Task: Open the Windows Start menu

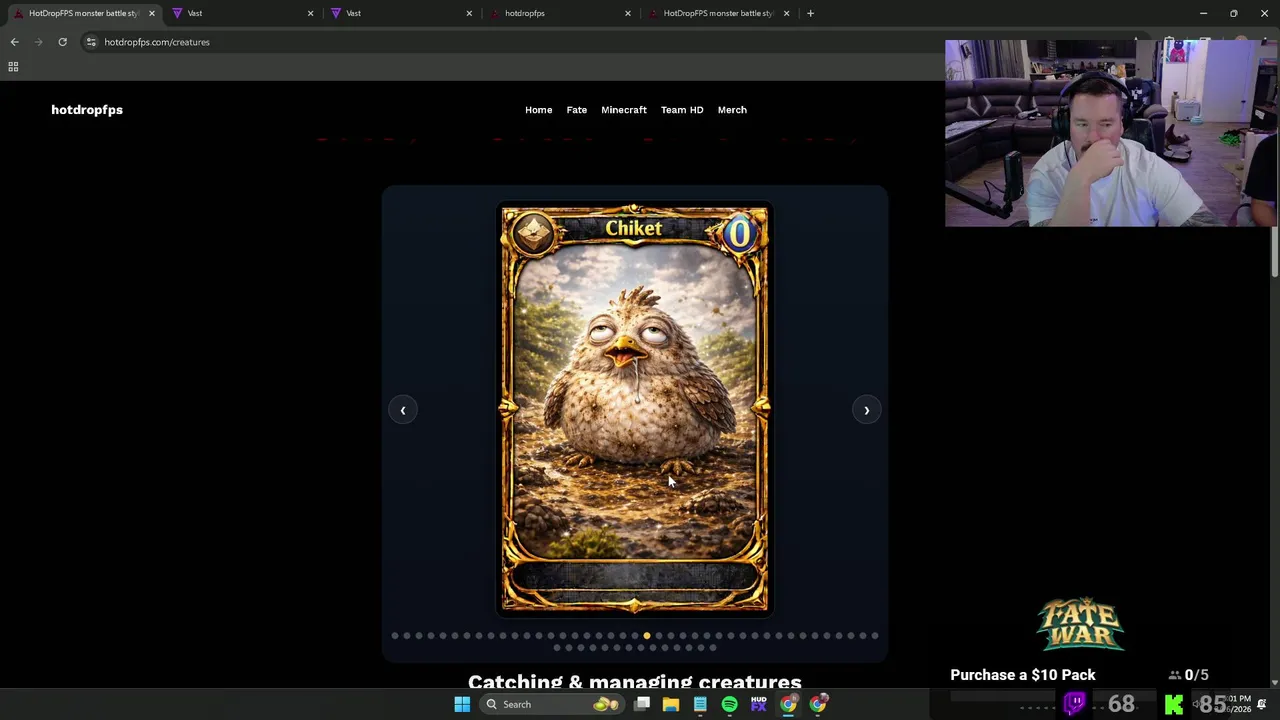Action: coord(462,704)
